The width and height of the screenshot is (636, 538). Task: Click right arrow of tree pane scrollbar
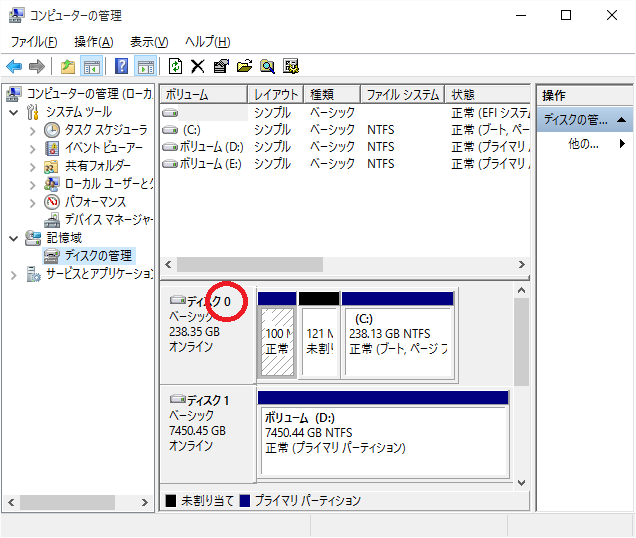click(x=145, y=502)
